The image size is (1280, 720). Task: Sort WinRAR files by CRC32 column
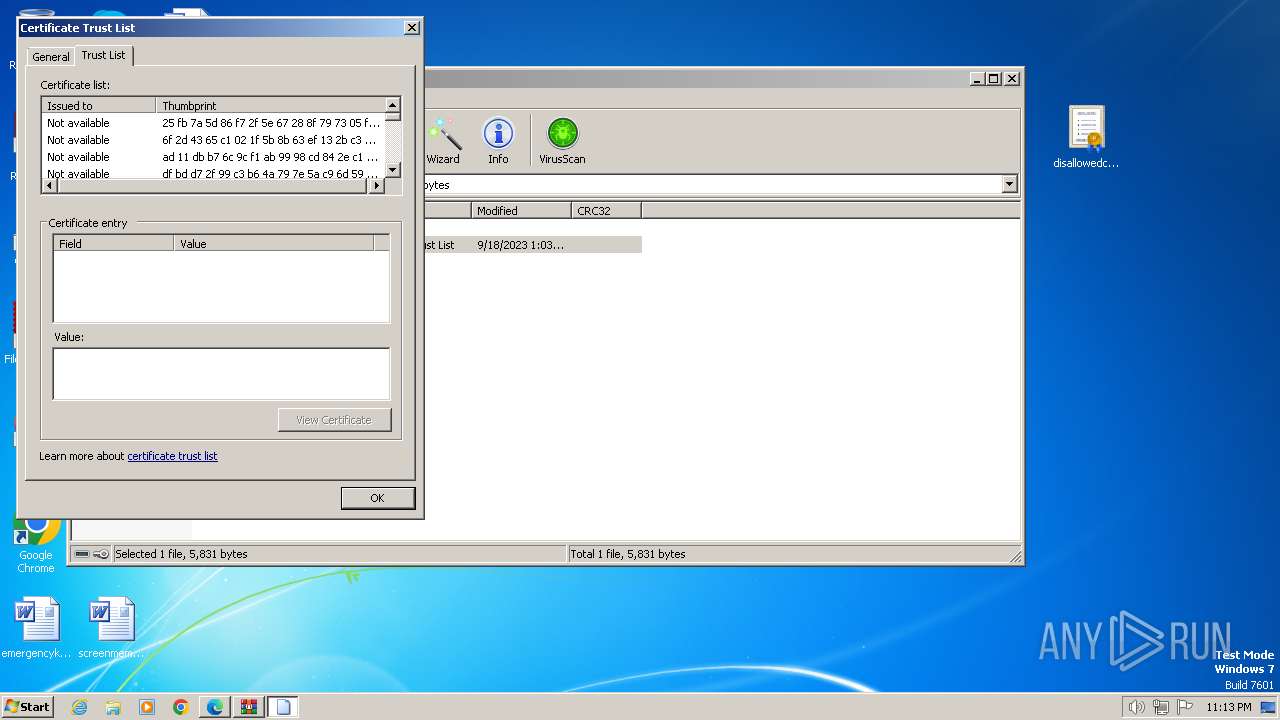(606, 210)
